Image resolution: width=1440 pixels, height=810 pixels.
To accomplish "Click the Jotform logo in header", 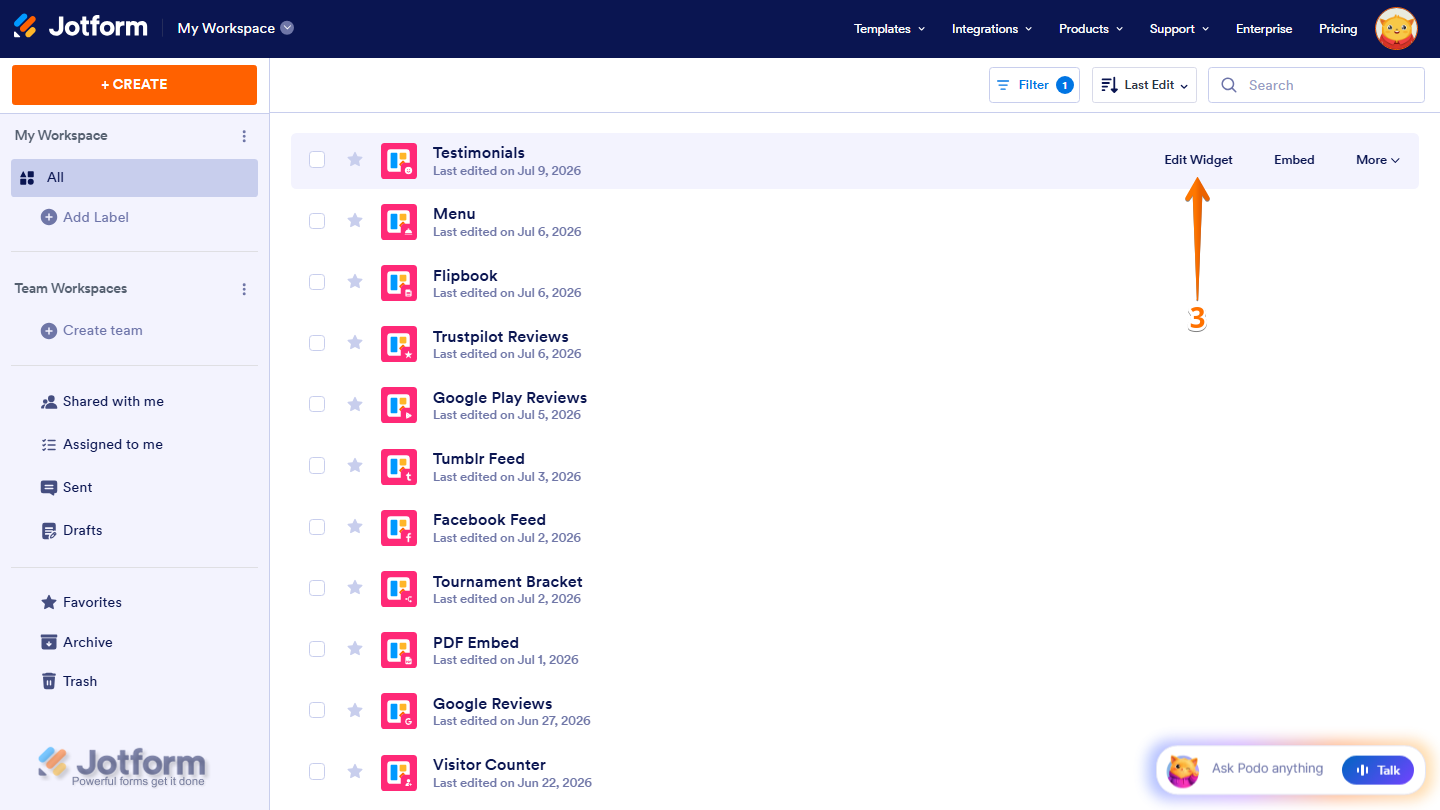I will 80,27.
